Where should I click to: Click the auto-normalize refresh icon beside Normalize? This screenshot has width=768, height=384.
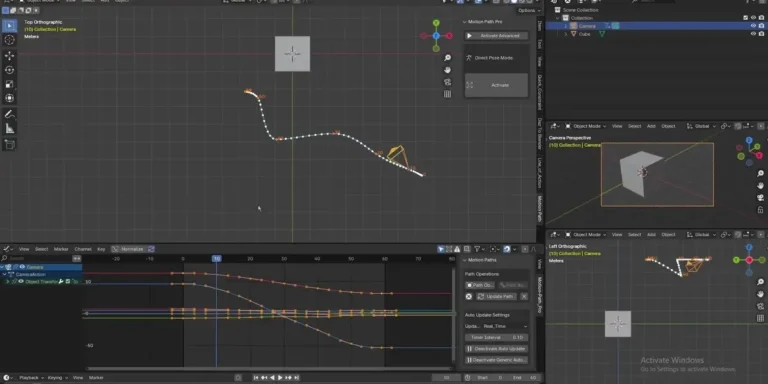pyautogui.click(x=151, y=249)
